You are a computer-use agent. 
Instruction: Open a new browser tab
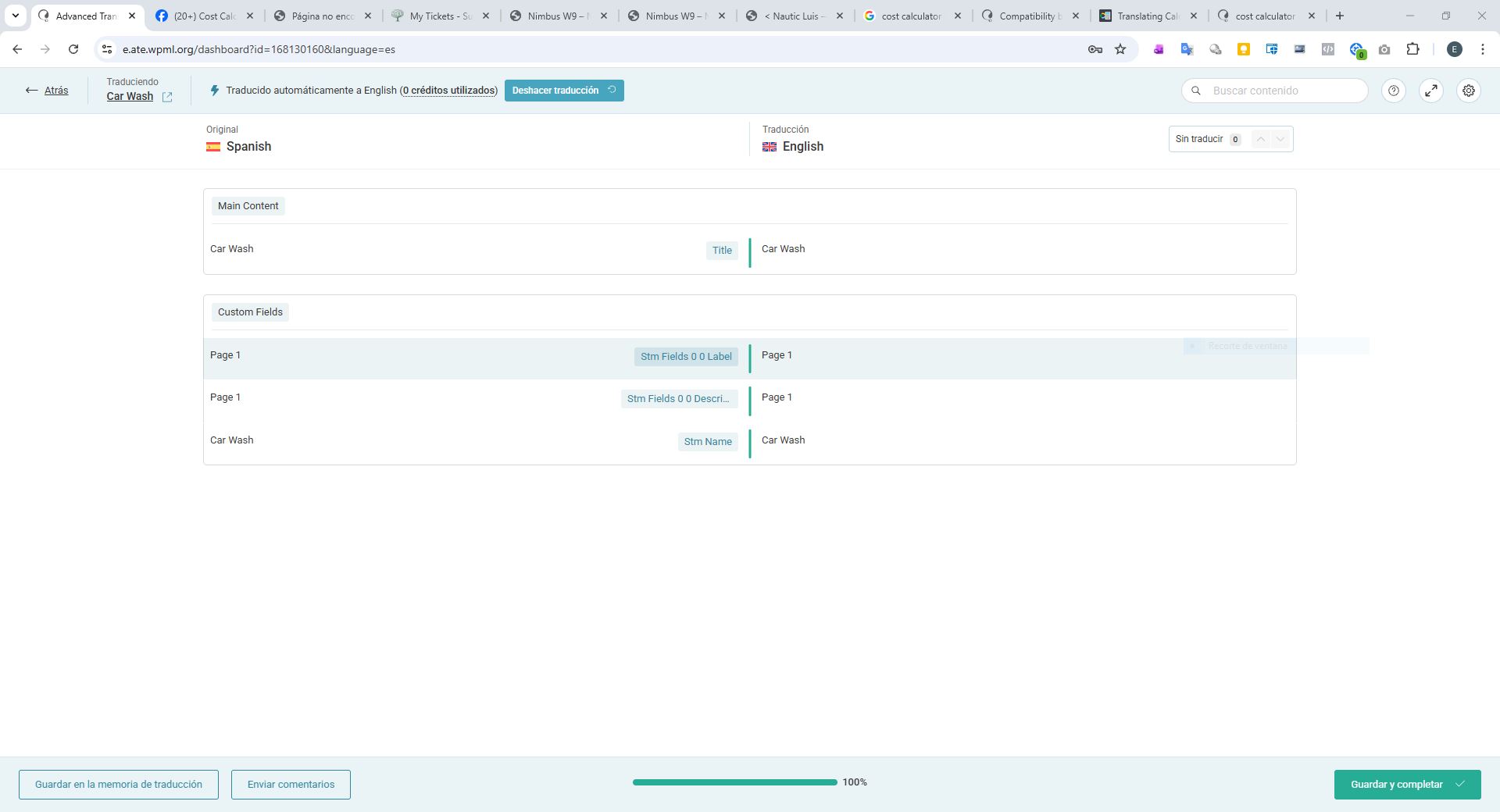(x=1340, y=16)
